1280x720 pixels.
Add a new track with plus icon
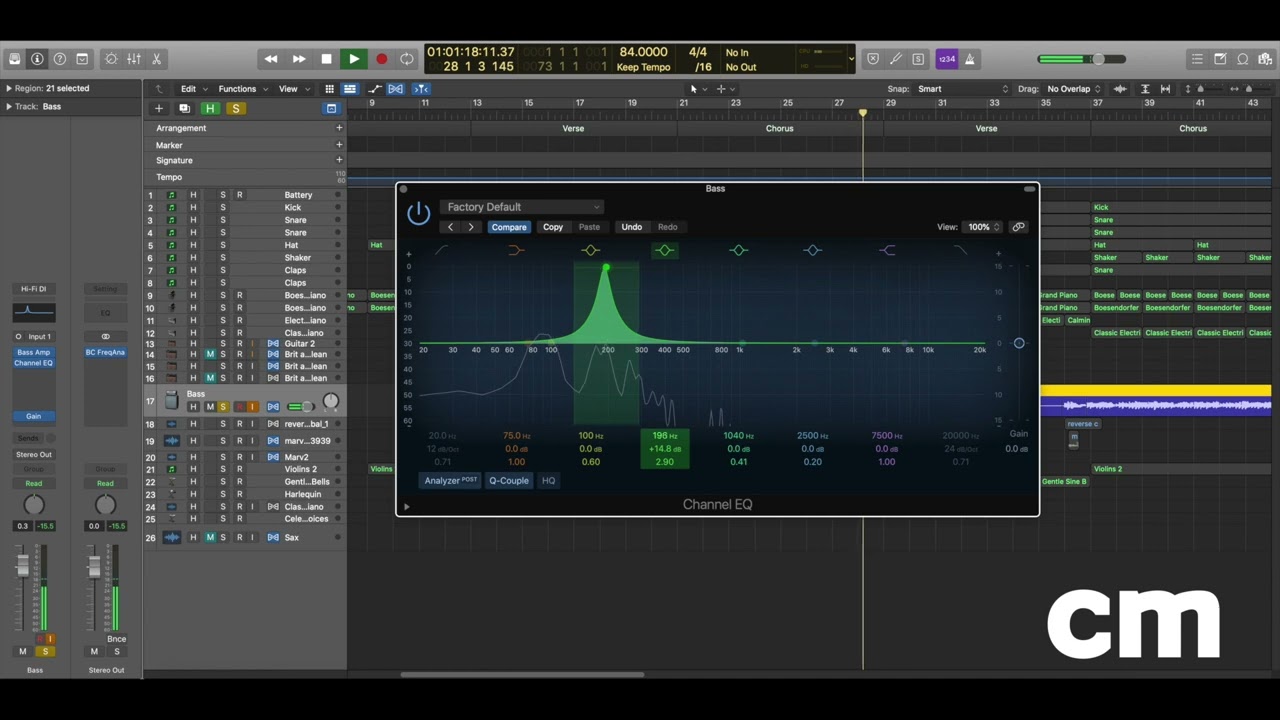click(158, 108)
